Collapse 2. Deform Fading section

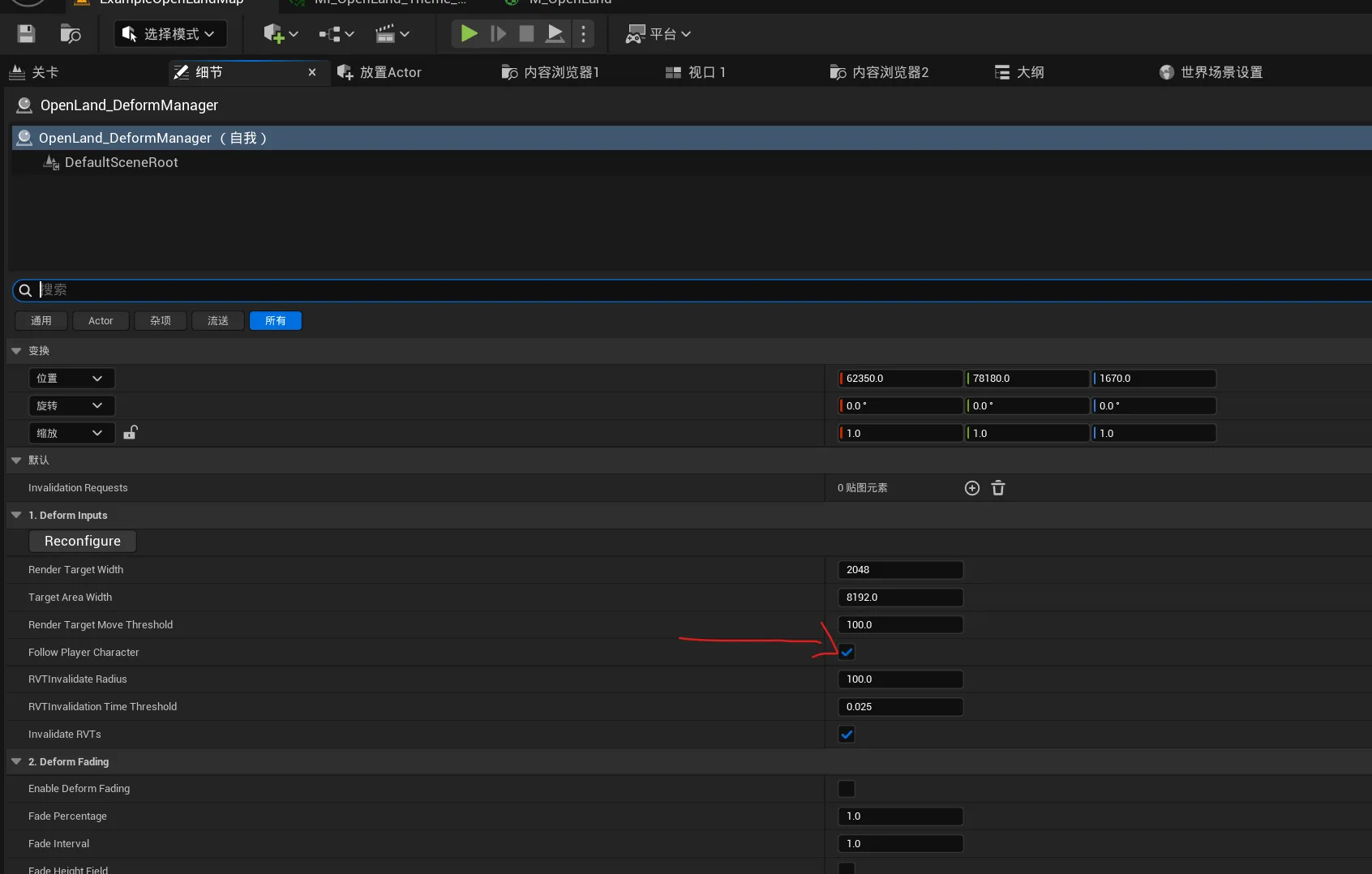[x=16, y=762]
